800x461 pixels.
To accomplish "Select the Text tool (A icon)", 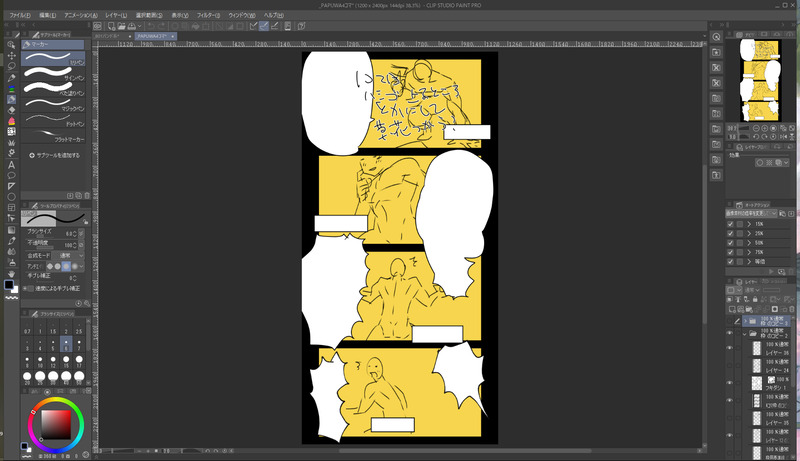I will (x=11, y=165).
